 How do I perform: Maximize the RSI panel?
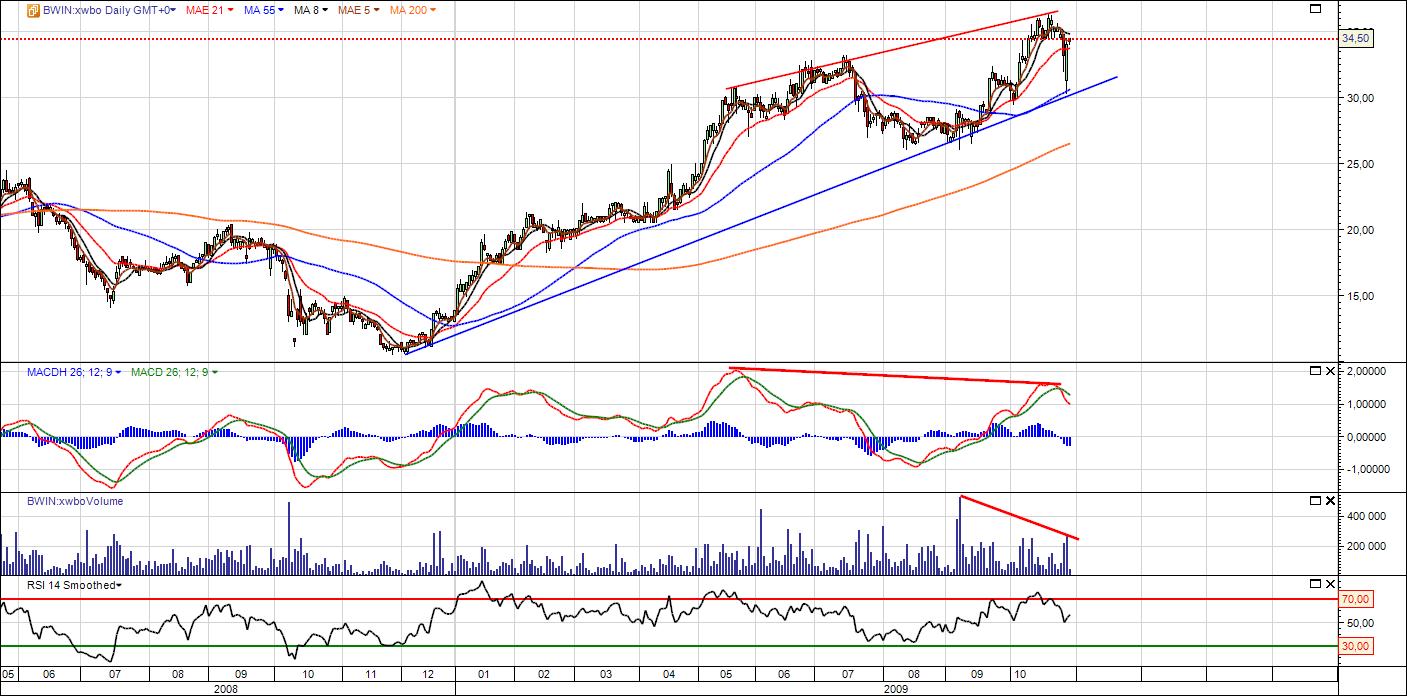pyautogui.click(x=1315, y=583)
